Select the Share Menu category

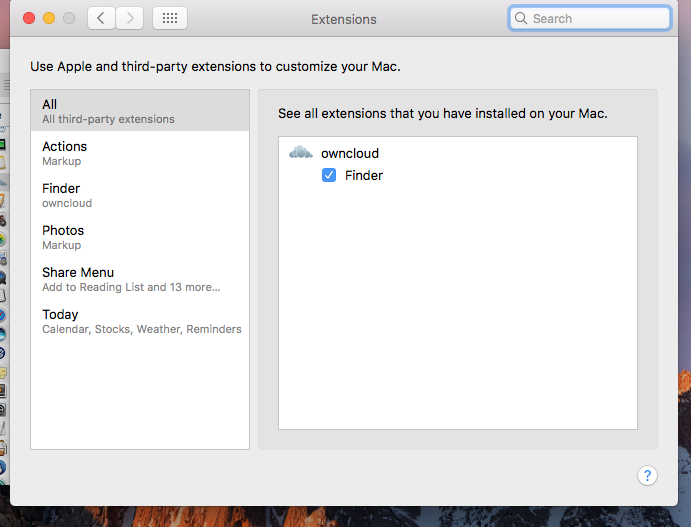click(x=140, y=279)
